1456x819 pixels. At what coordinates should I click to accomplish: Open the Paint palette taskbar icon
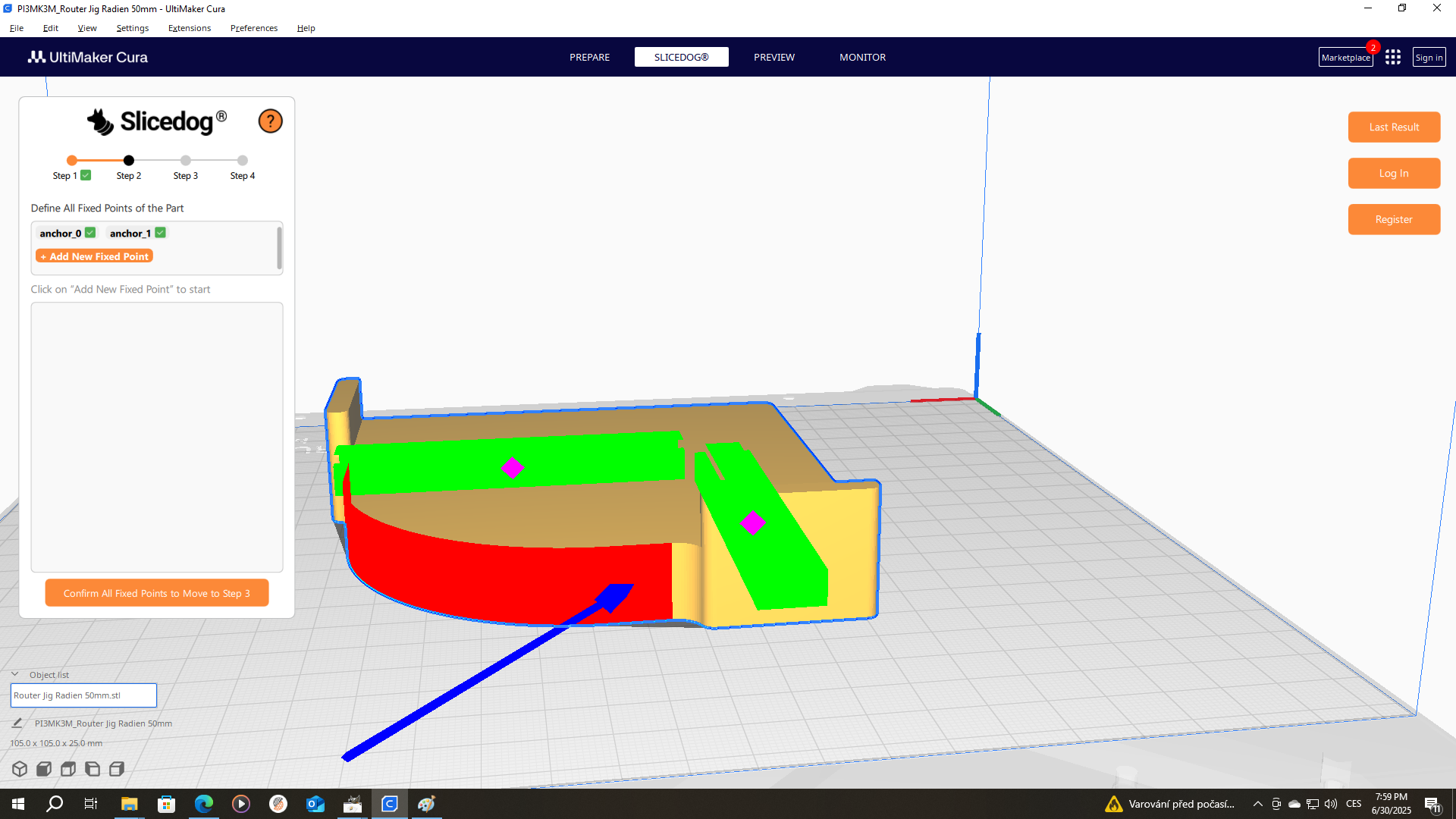[x=427, y=804]
